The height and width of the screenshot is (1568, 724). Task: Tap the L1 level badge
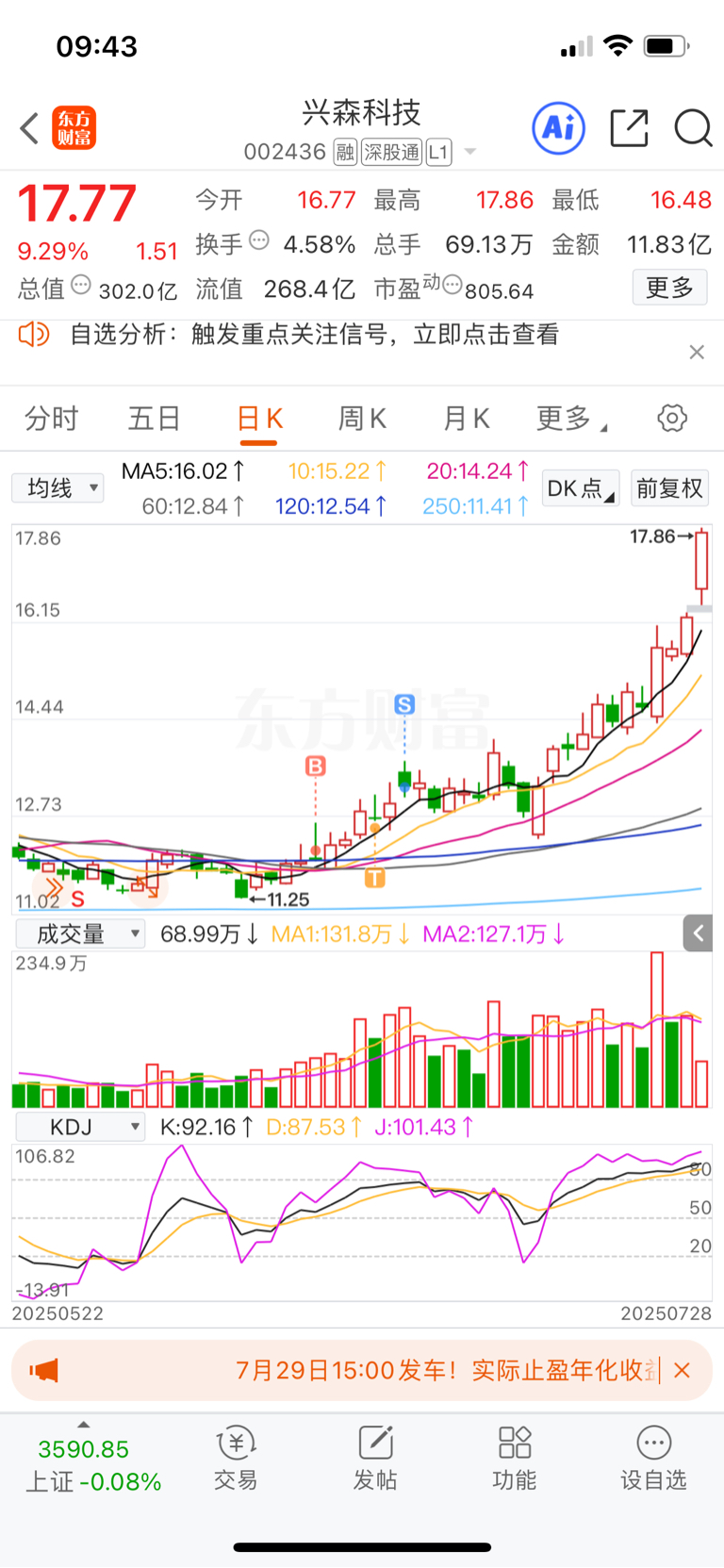pos(438,152)
